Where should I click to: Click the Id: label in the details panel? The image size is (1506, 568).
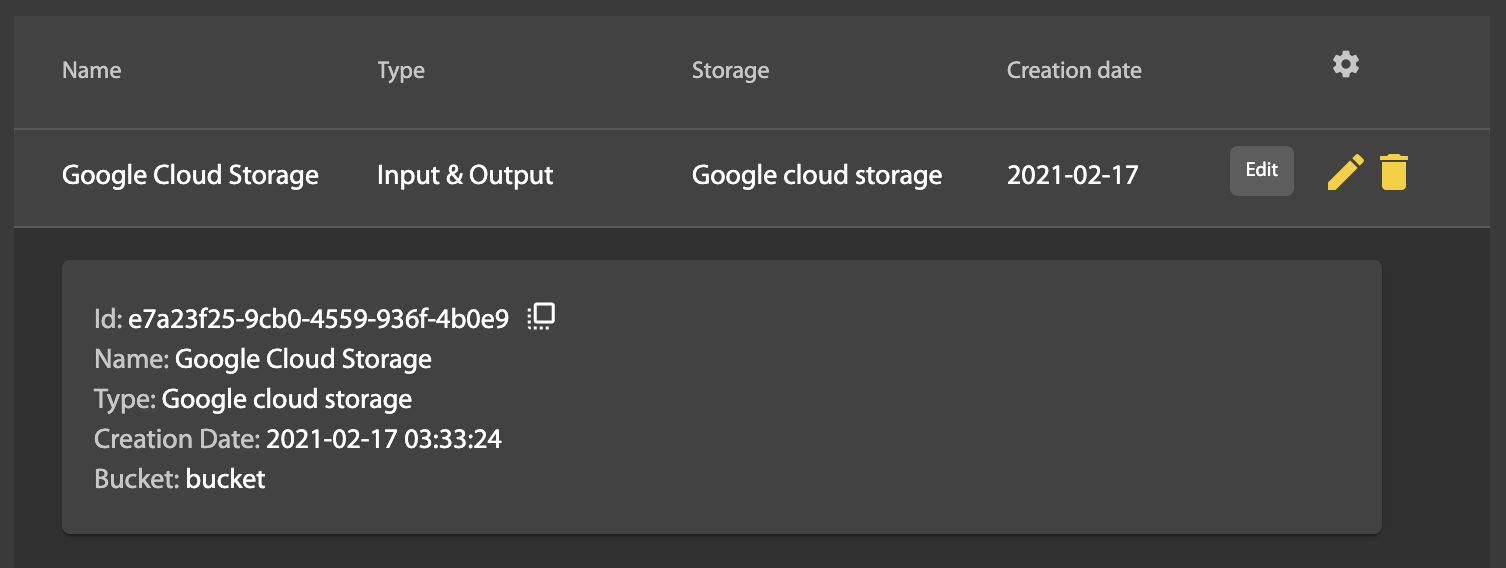108,319
